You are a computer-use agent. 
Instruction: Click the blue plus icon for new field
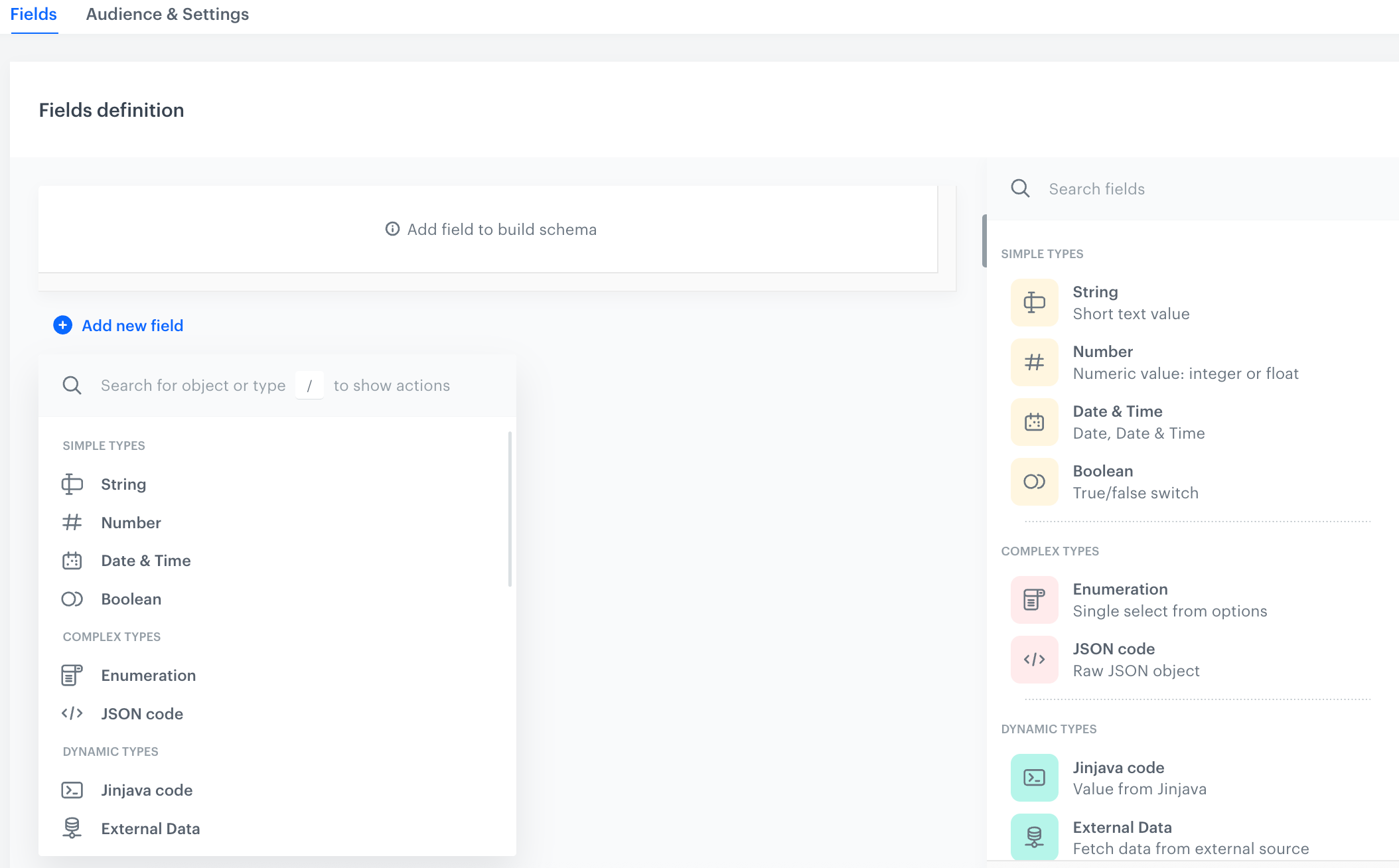[x=62, y=325]
